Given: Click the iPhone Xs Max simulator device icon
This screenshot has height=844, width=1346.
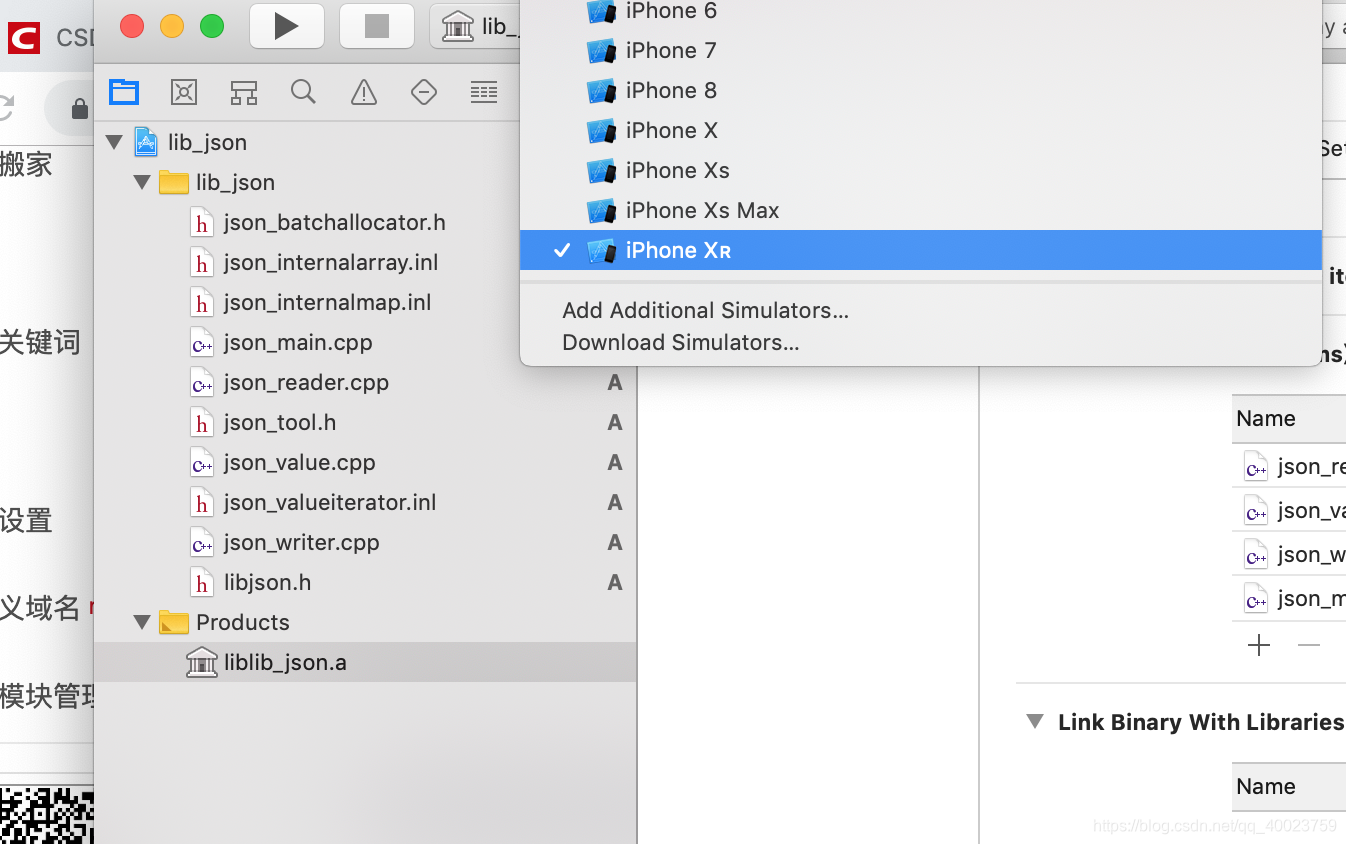Looking at the screenshot, I should click(x=601, y=211).
